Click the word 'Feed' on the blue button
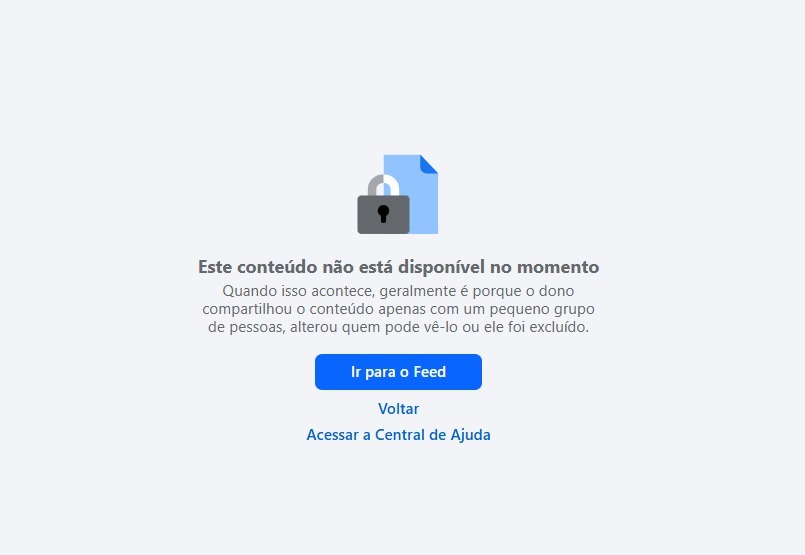The image size is (805, 555). 430,372
